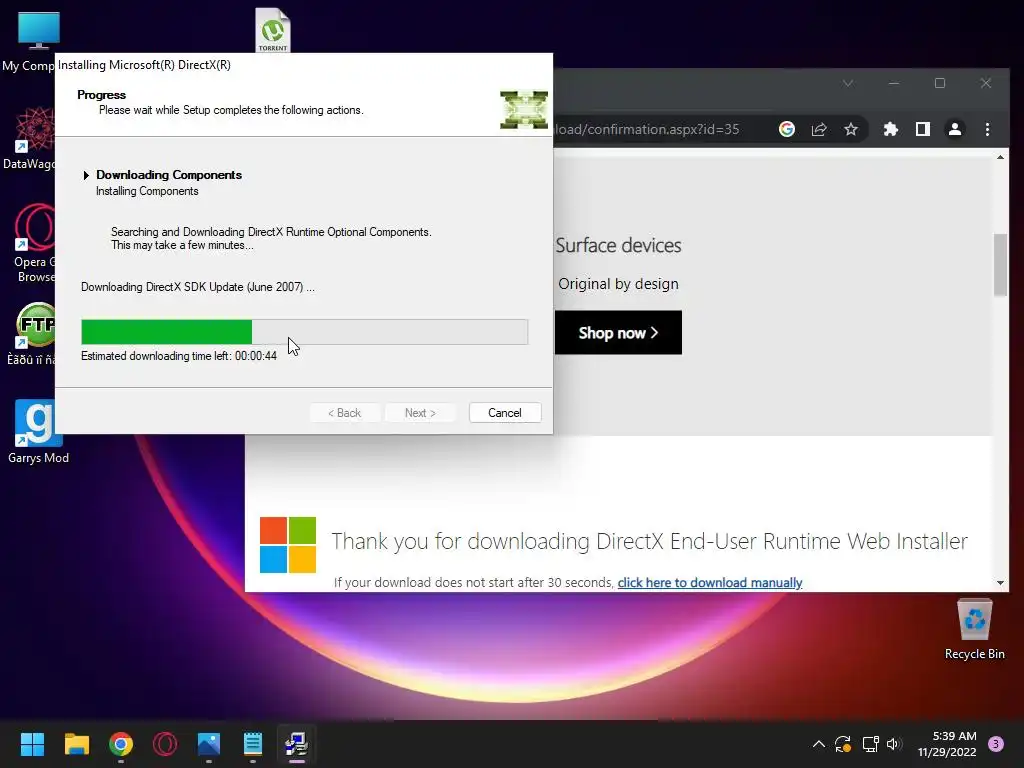Open the clock and date panel
This screenshot has height=768, width=1024.
pyautogui.click(x=947, y=744)
